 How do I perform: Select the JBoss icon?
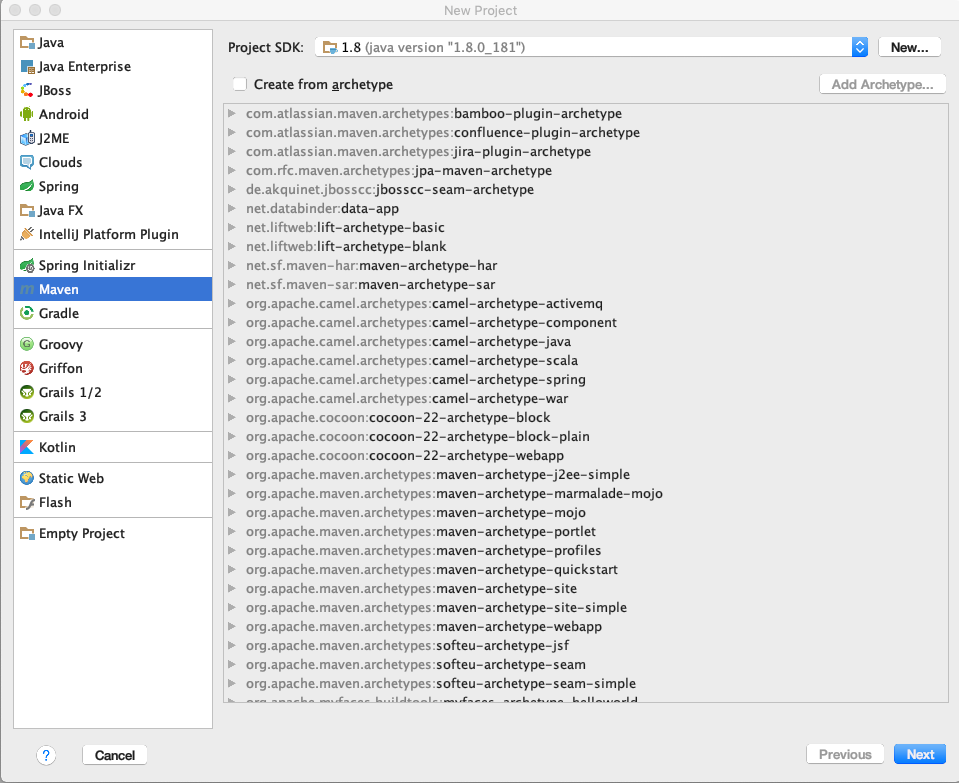coord(27,90)
